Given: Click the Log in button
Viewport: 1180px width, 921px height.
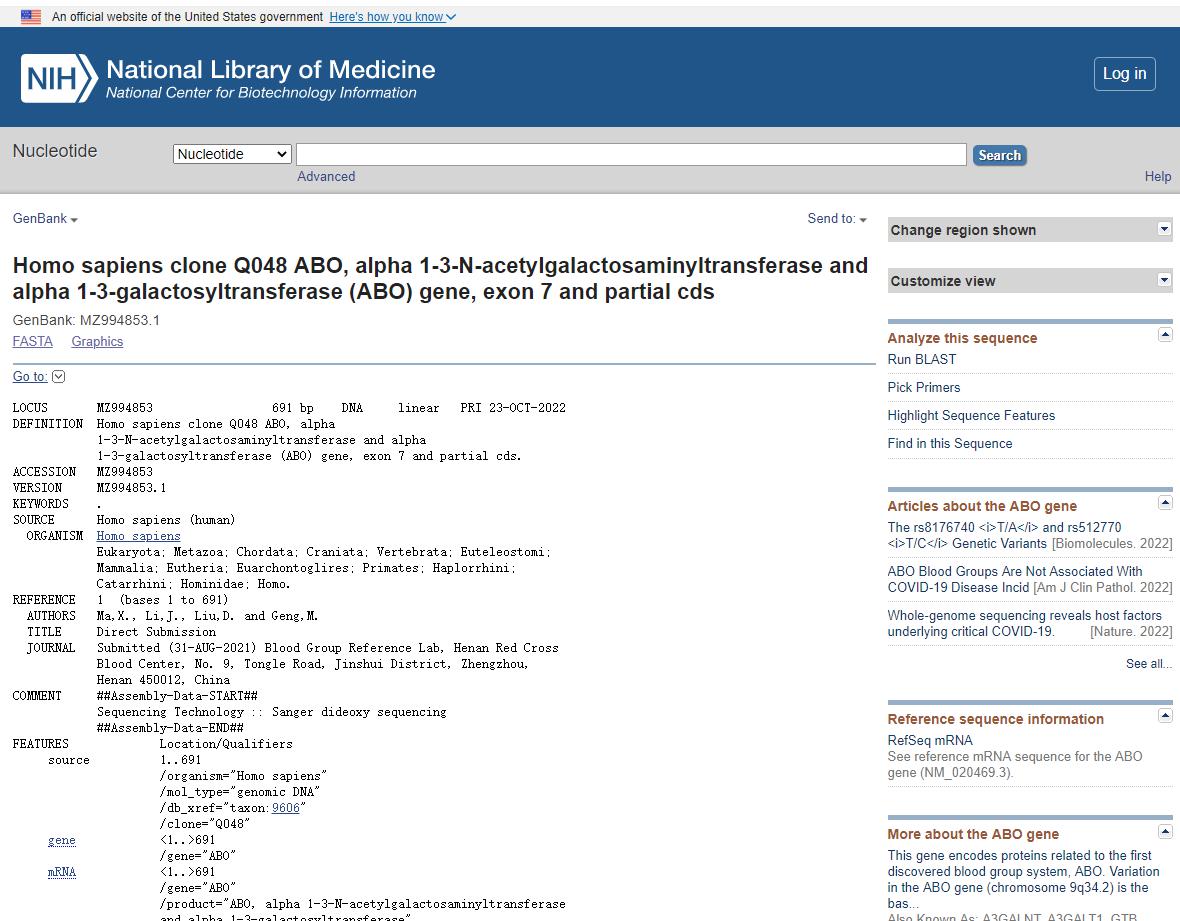Looking at the screenshot, I should pyautogui.click(x=1124, y=74).
